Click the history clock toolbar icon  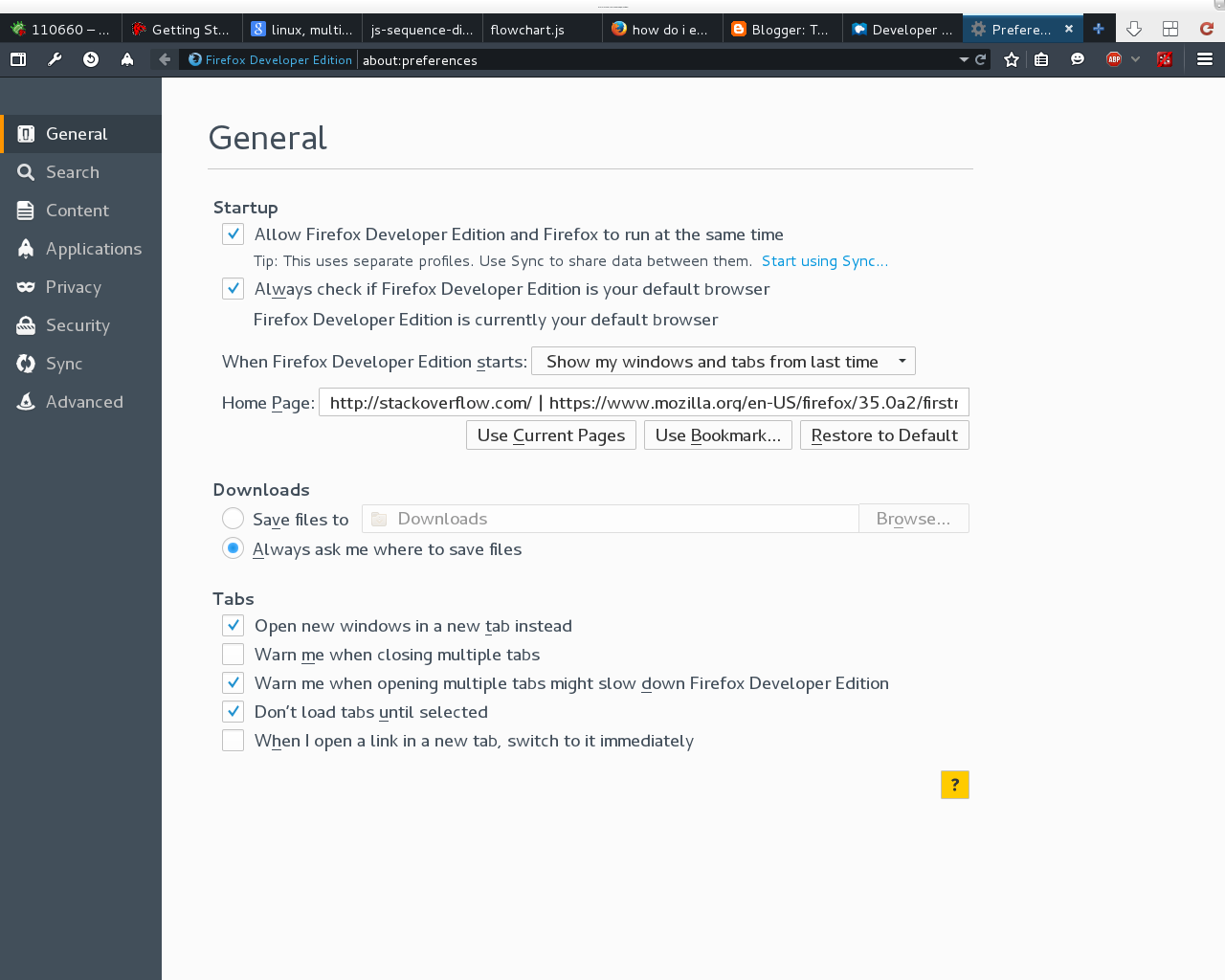91,59
